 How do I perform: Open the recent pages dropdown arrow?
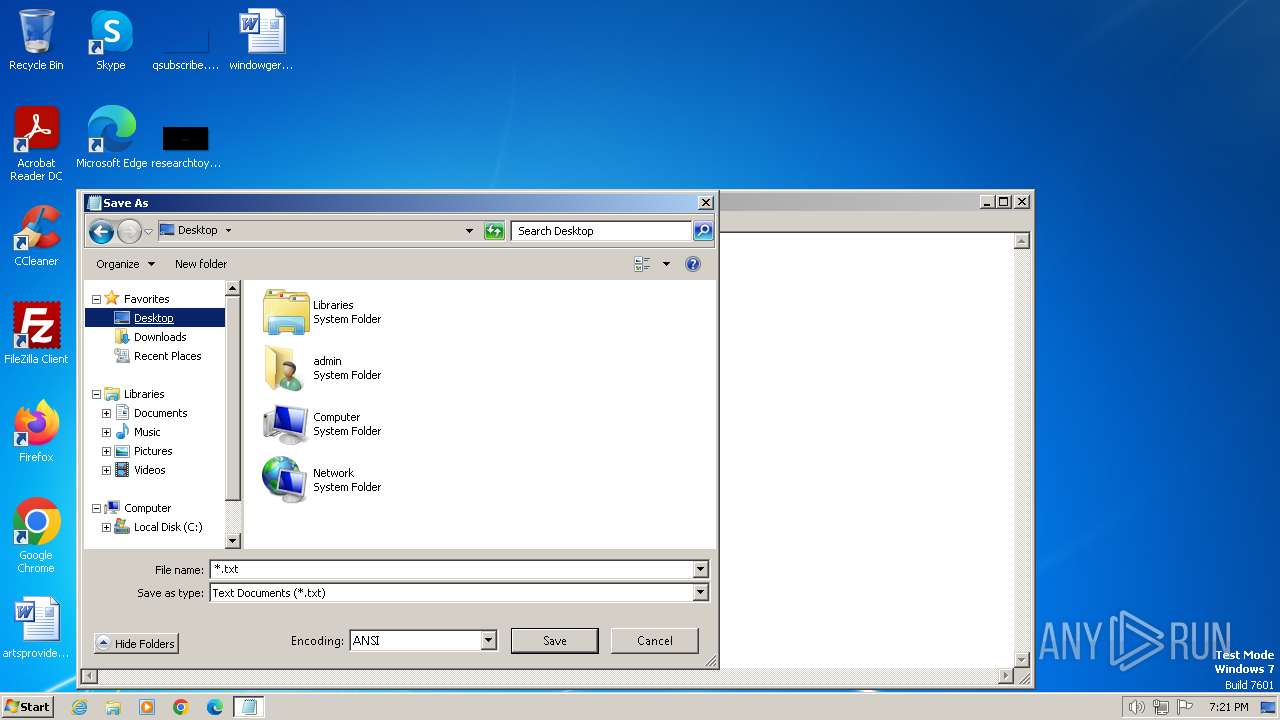[x=149, y=232]
